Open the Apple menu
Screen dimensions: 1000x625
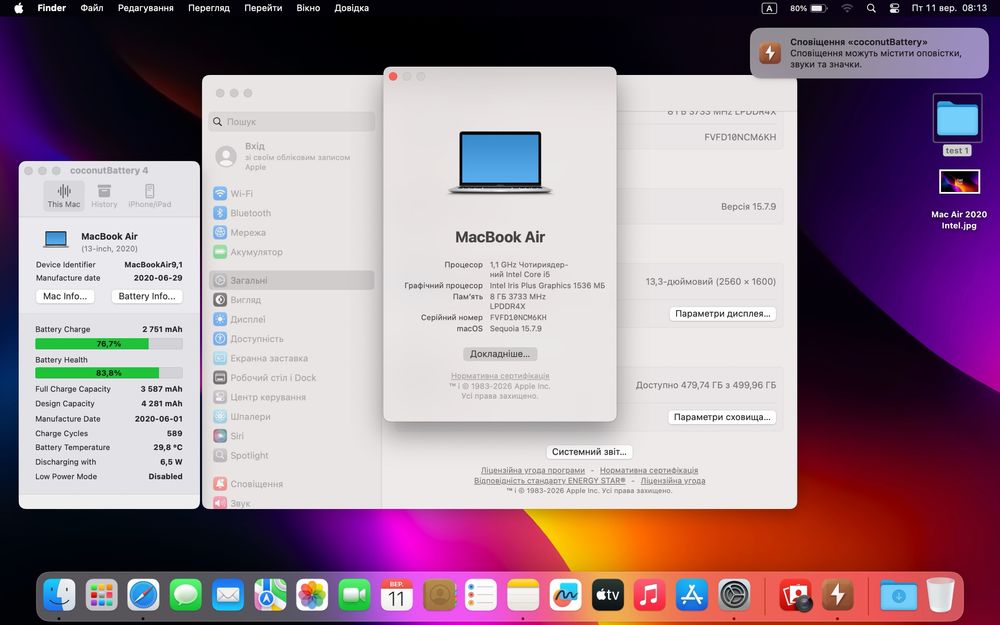point(18,8)
